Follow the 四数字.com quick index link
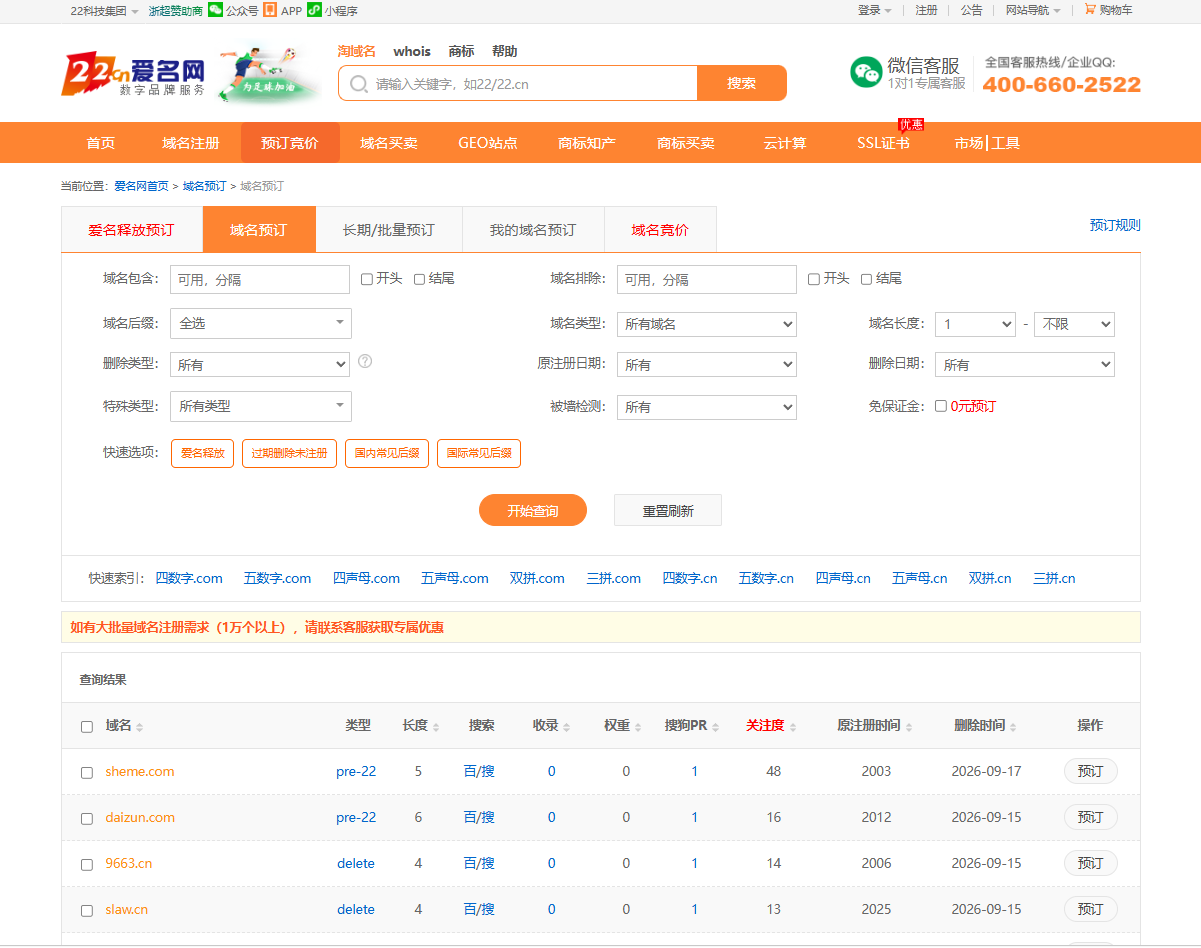This screenshot has height=948, width=1201. pos(189,578)
